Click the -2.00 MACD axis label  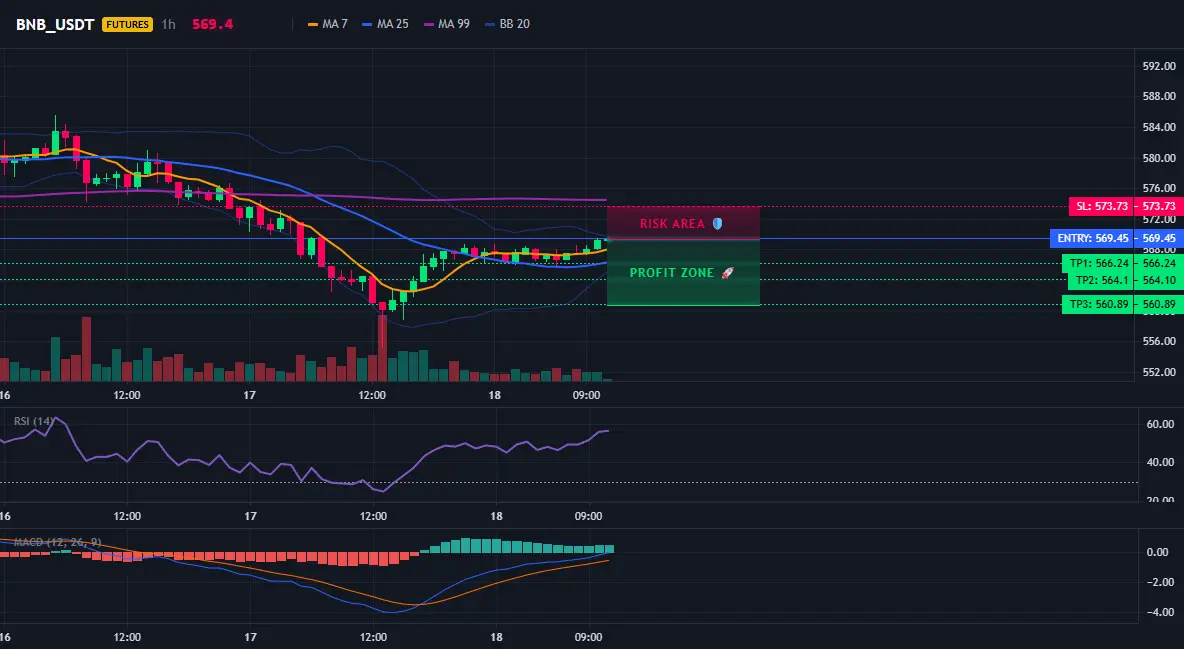[1161, 583]
